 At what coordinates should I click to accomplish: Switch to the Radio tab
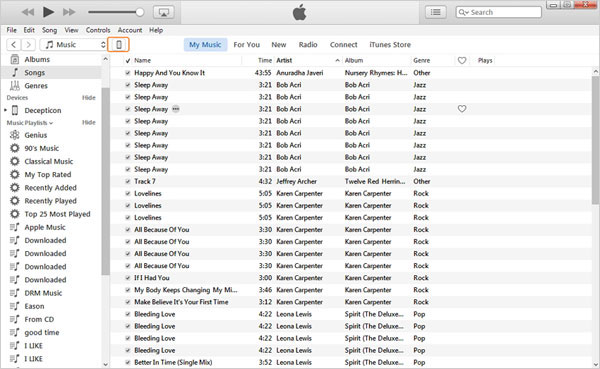(x=308, y=45)
